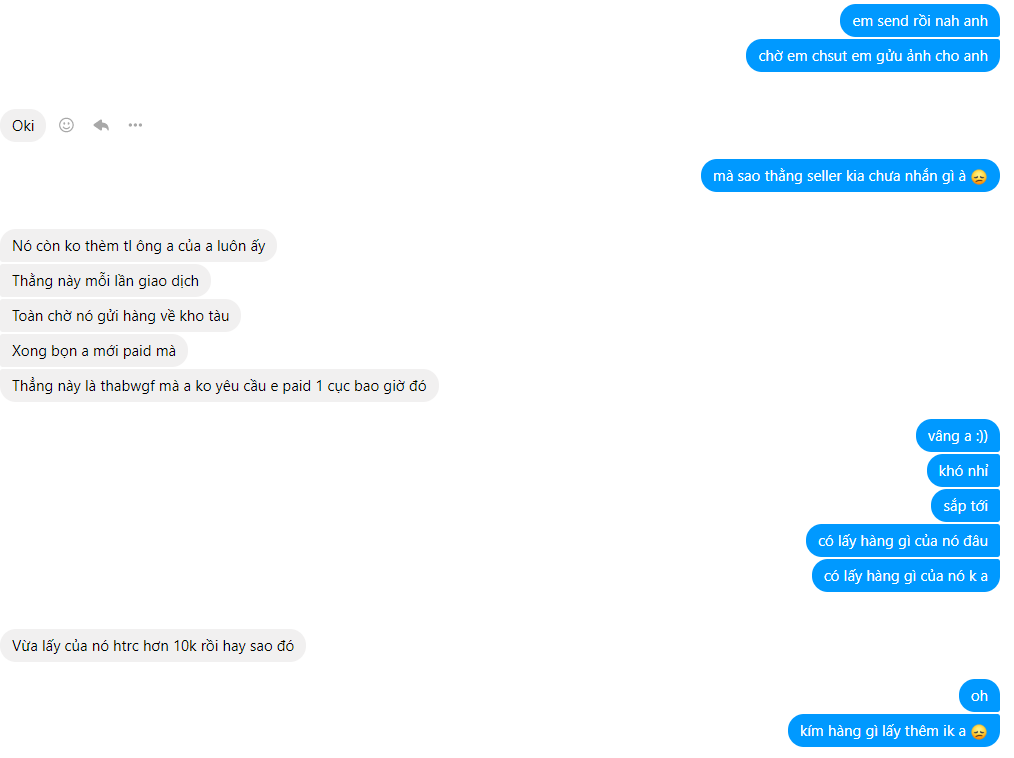Select 'có lấy hàng gì của nó đâu'
The width and height of the screenshot is (1014, 758).
903,541
